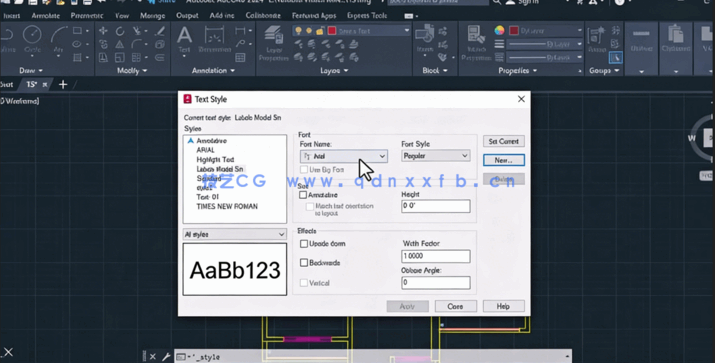The height and width of the screenshot is (363, 715).
Task: Insert a Table from Annotation panel
Action: pos(240,57)
